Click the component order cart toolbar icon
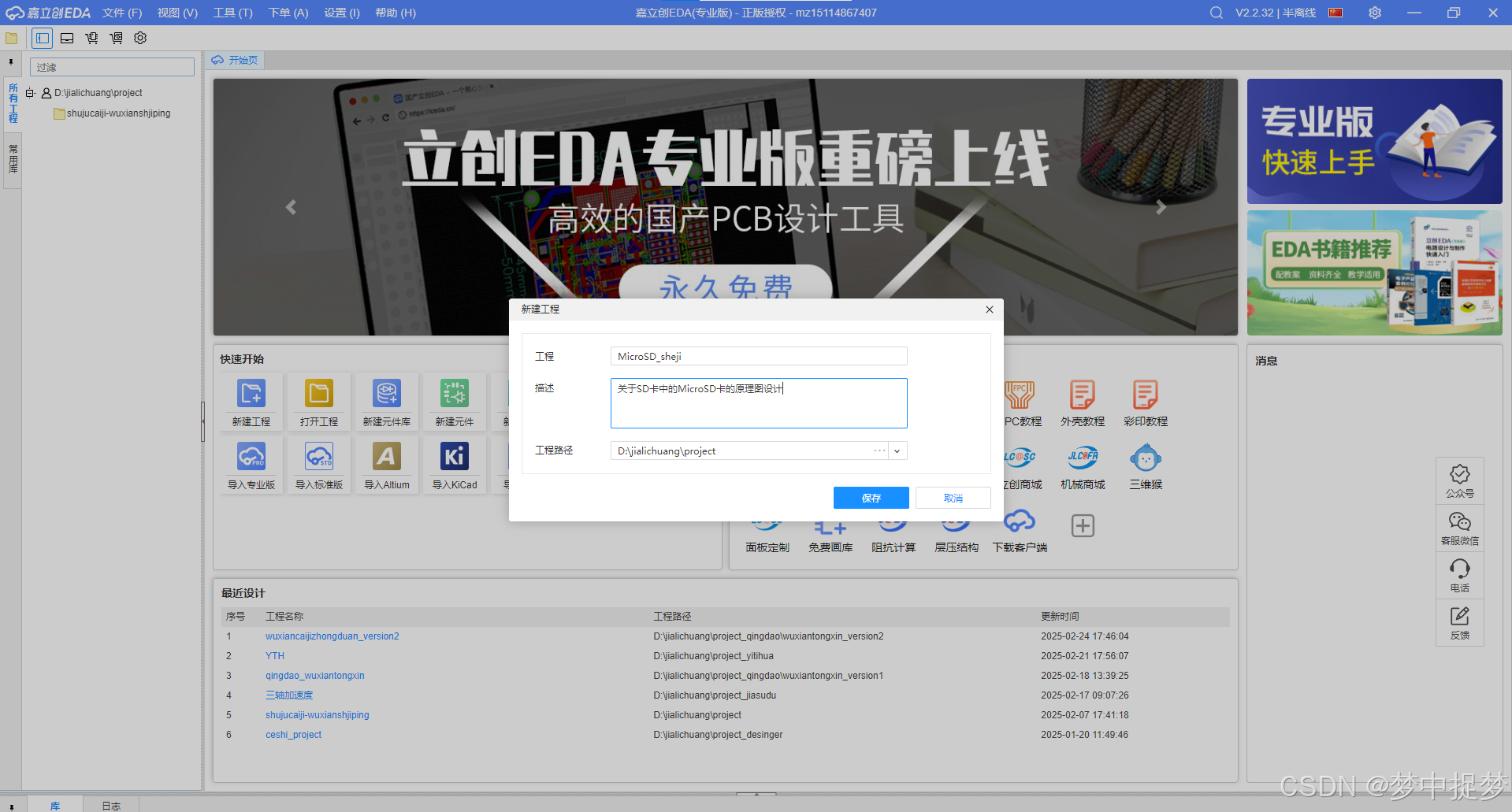The width and height of the screenshot is (1512, 812). click(91, 38)
